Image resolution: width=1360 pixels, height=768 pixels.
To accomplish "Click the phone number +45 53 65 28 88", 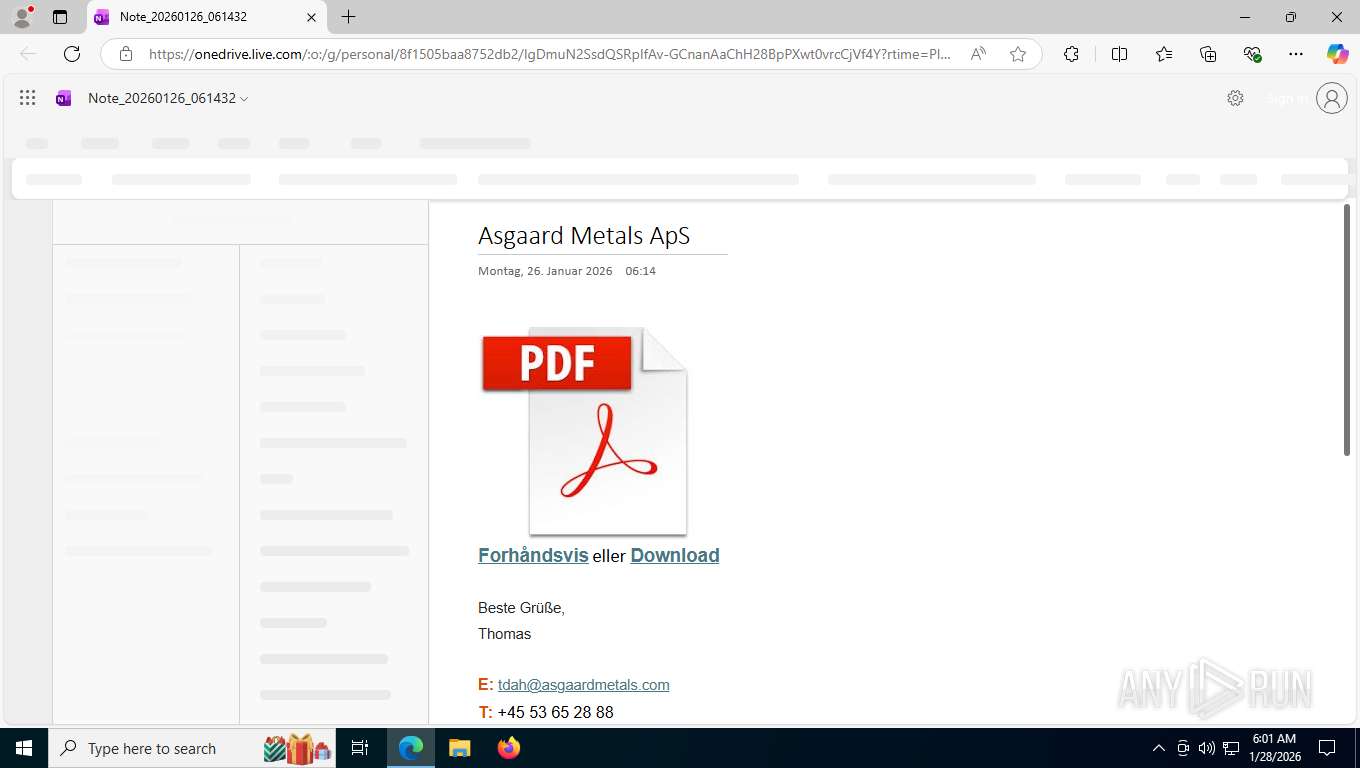I will 555,712.
